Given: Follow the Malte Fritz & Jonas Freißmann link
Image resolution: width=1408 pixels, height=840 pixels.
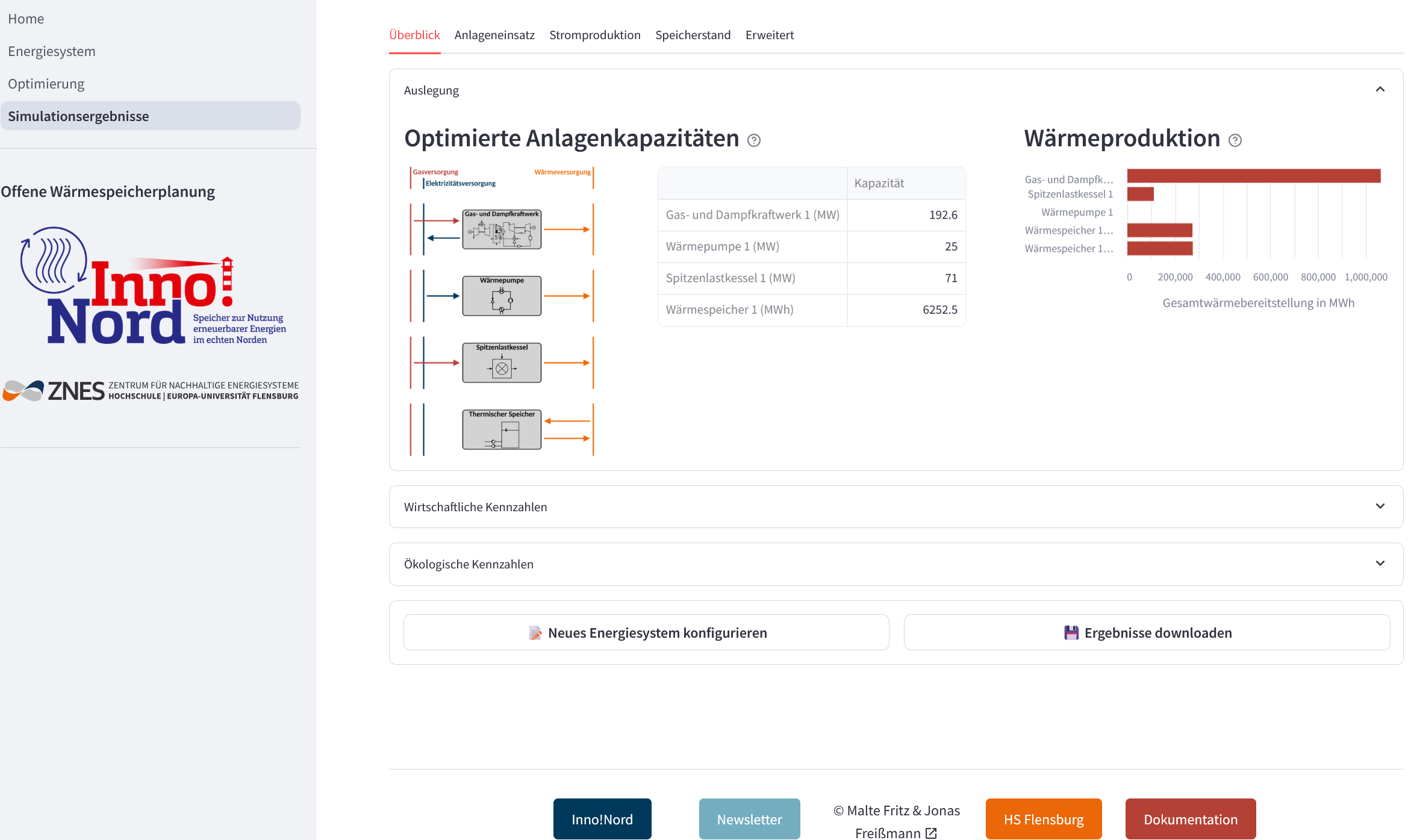Looking at the screenshot, I should click(897, 821).
